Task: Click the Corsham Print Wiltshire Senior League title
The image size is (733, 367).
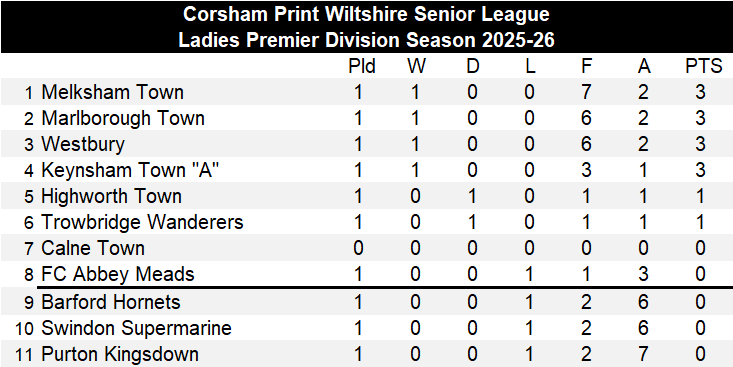Action: point(366,14)
